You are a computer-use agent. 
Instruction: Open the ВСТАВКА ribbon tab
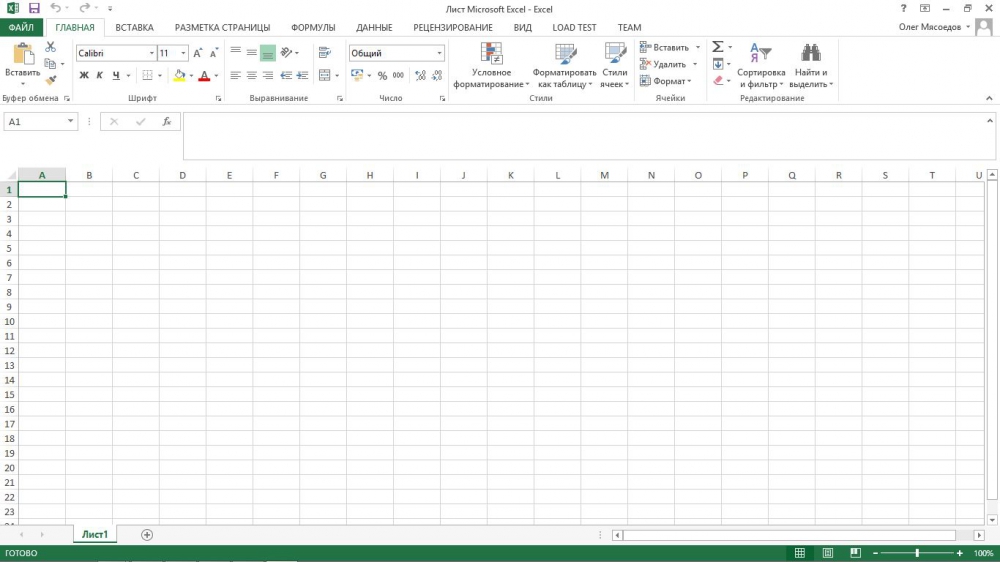134,28
